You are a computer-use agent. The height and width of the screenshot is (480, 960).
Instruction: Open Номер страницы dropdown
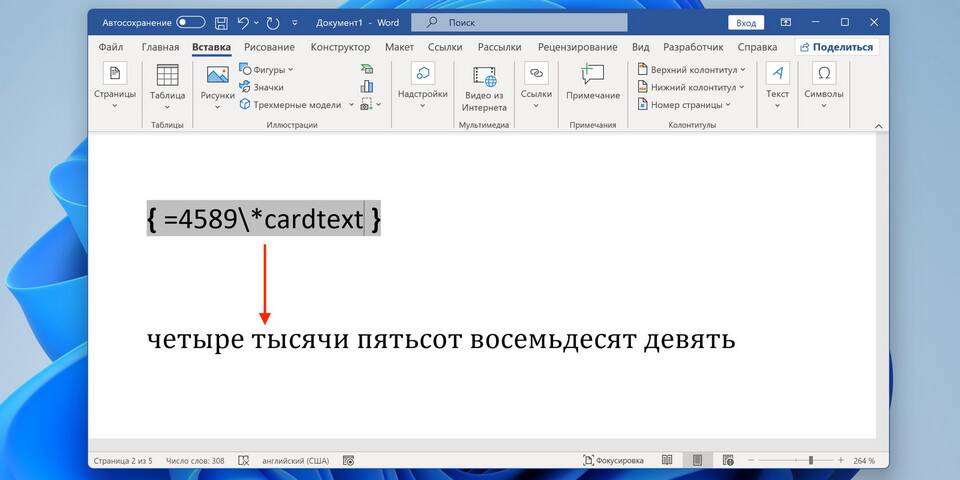tap(684, 105)
